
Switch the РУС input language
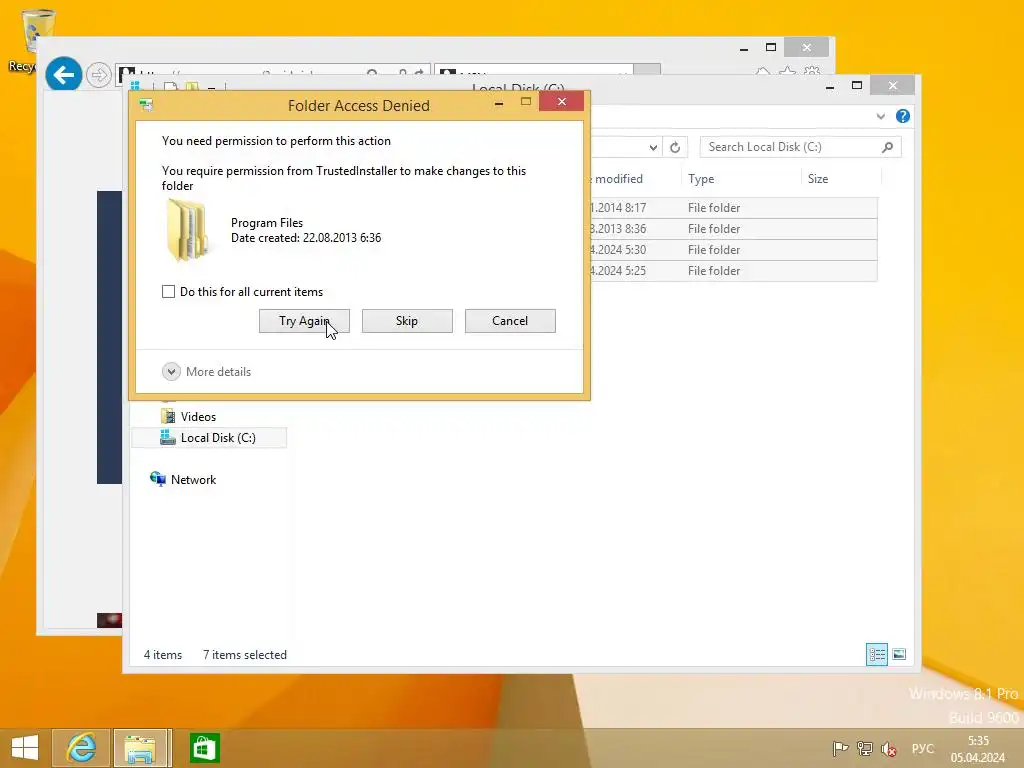[923, 748]
